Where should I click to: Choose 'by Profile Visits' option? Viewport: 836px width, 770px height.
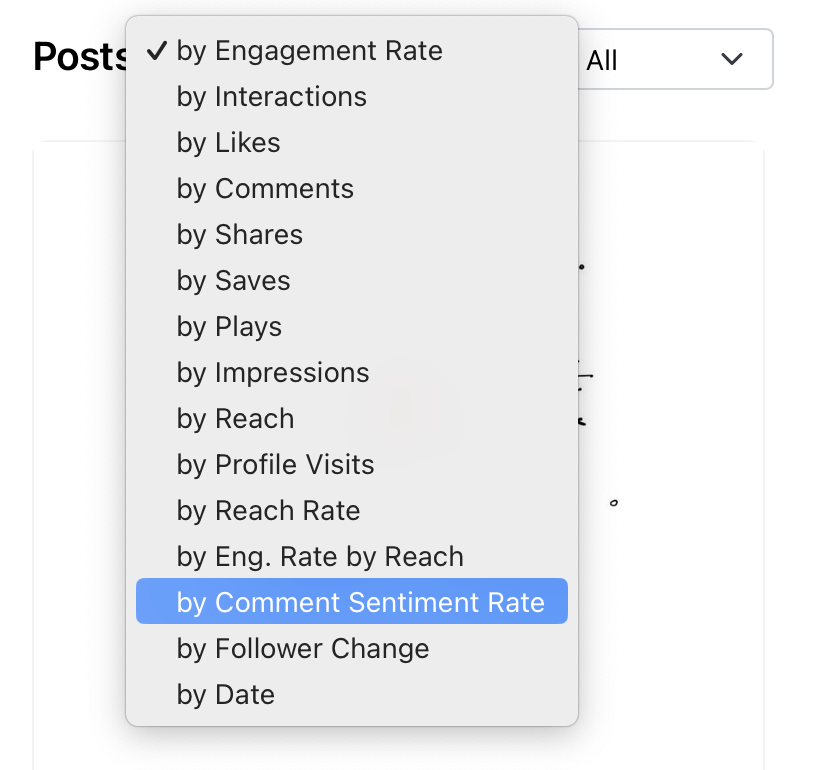coord(275,465)
